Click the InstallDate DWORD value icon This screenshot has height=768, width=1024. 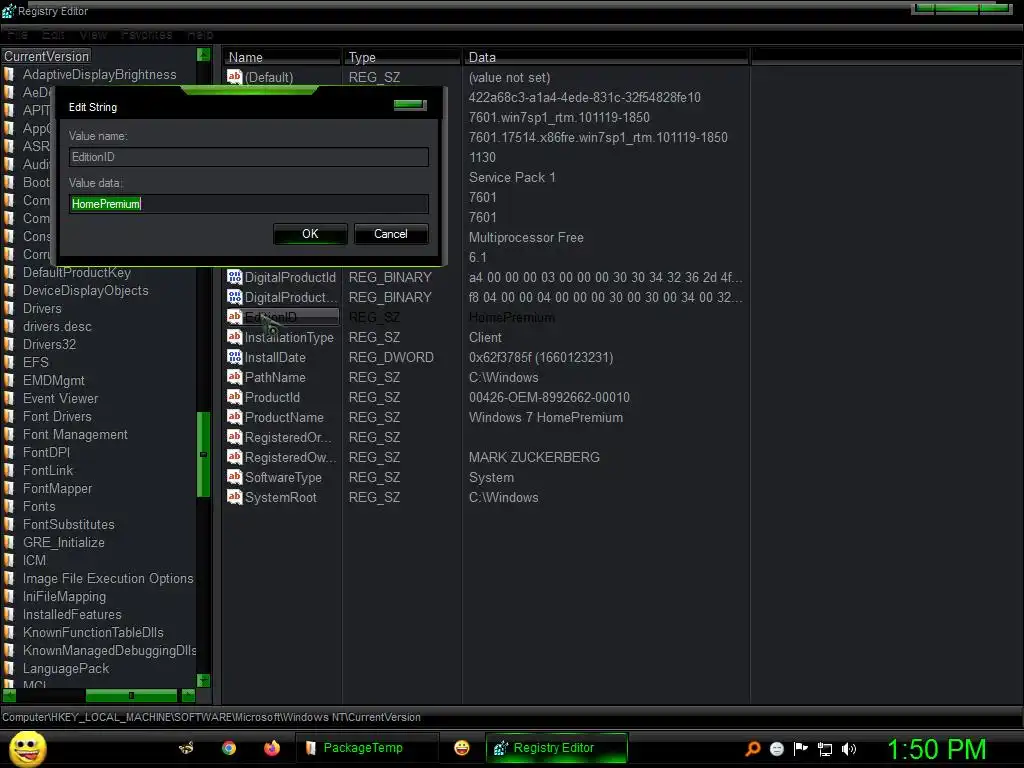click(x=234, y=357)
